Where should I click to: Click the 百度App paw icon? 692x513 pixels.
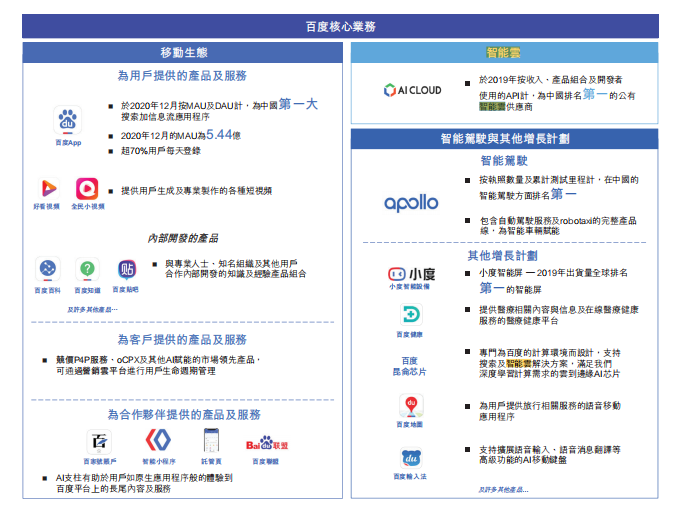tap(68, 122)
